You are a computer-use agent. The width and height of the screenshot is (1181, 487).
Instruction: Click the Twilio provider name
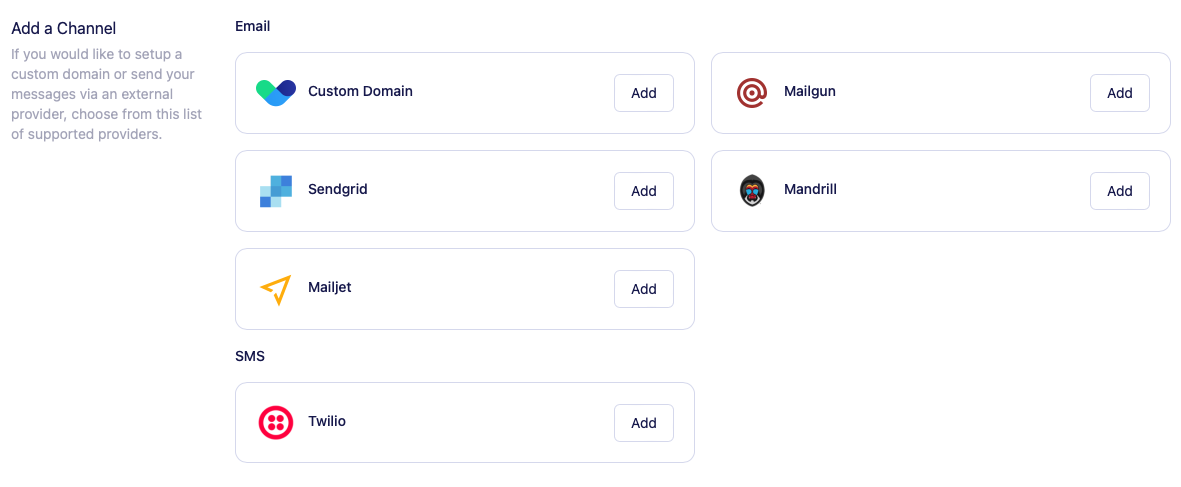(x=327, y=421)
